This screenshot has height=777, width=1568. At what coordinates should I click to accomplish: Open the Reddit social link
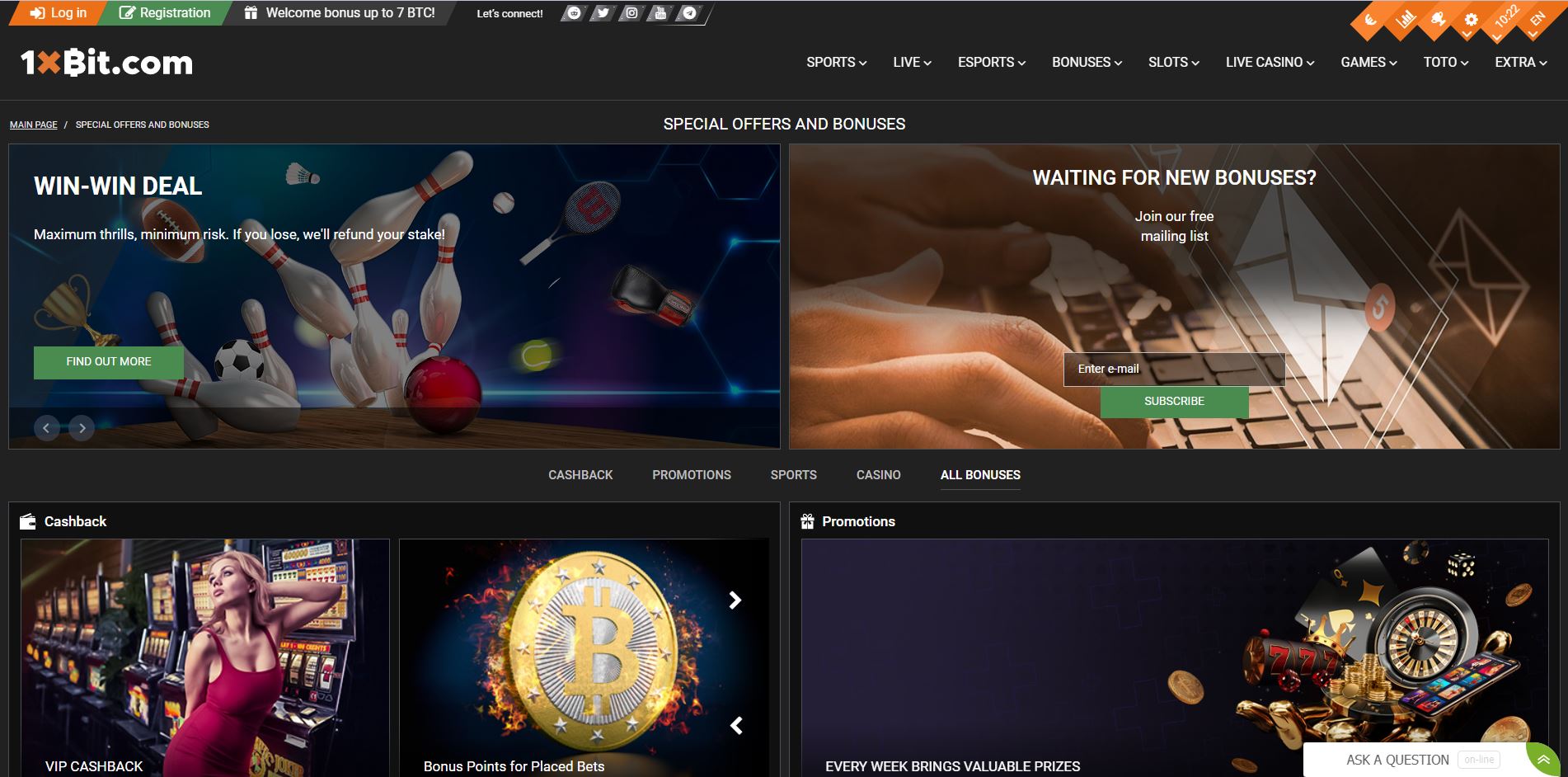[574, 13]
